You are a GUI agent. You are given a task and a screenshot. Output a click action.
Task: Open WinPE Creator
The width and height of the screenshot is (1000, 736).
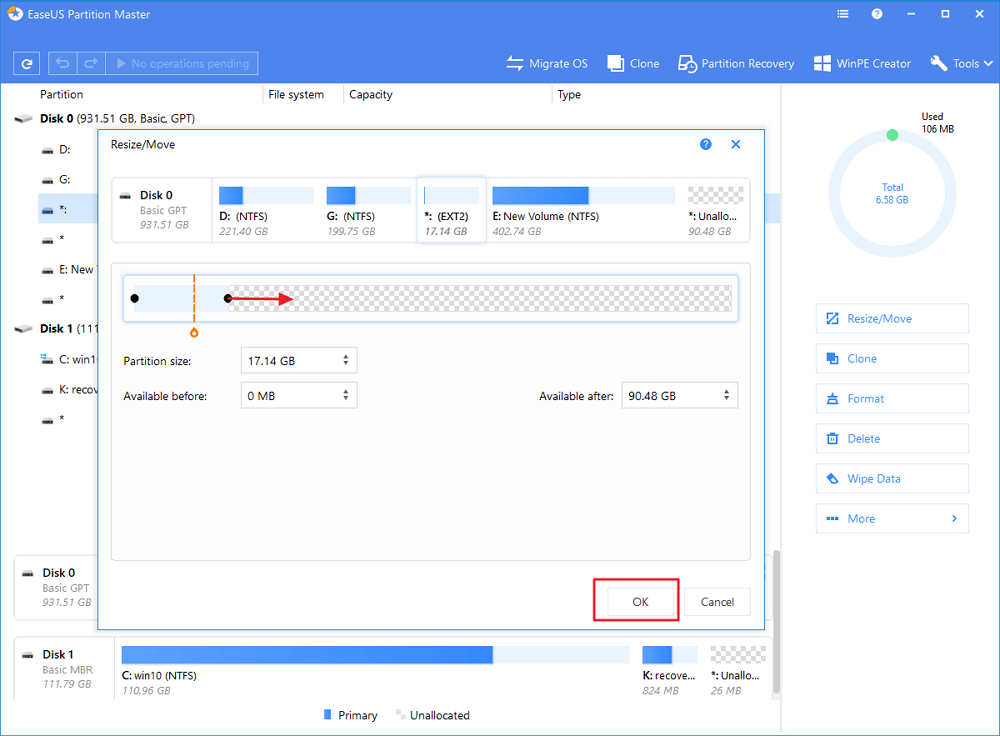coord(862,64)
